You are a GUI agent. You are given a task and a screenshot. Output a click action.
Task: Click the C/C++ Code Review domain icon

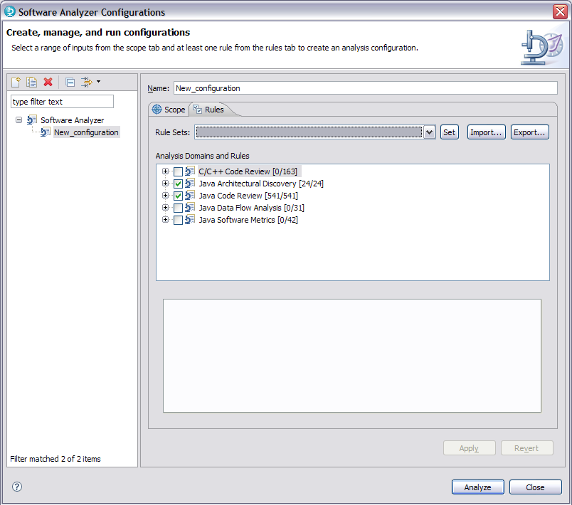(x=190, y=171)
